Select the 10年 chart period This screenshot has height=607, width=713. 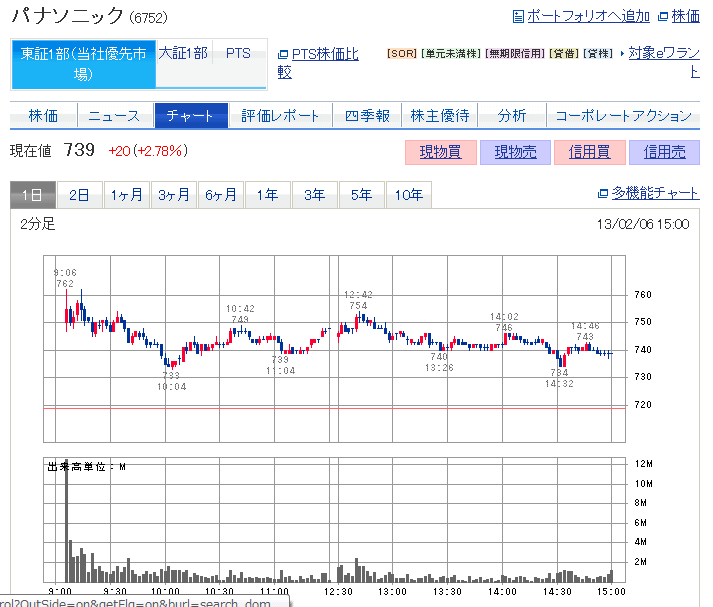pos(408,195)
